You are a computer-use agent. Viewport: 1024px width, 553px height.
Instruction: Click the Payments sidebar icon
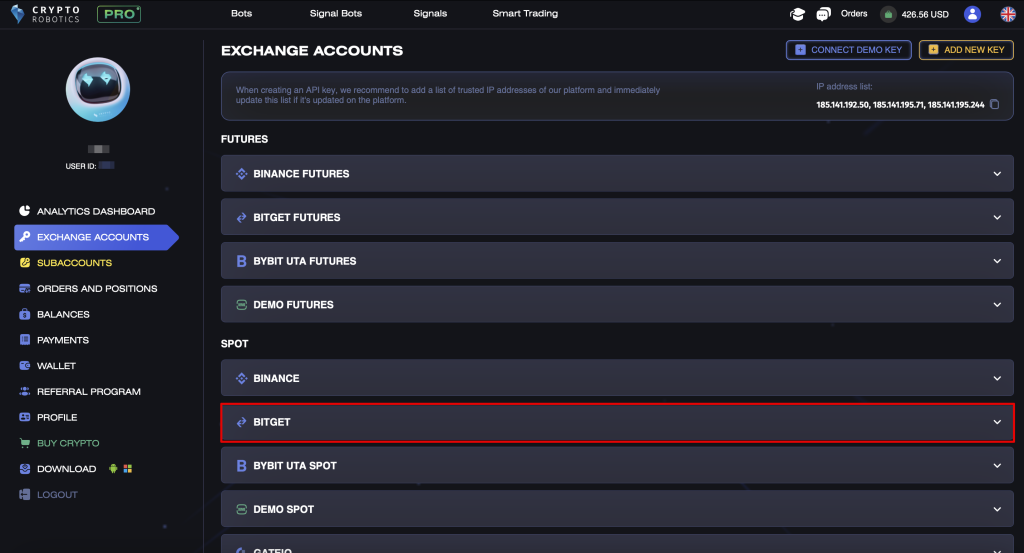(x=25, y=340)
